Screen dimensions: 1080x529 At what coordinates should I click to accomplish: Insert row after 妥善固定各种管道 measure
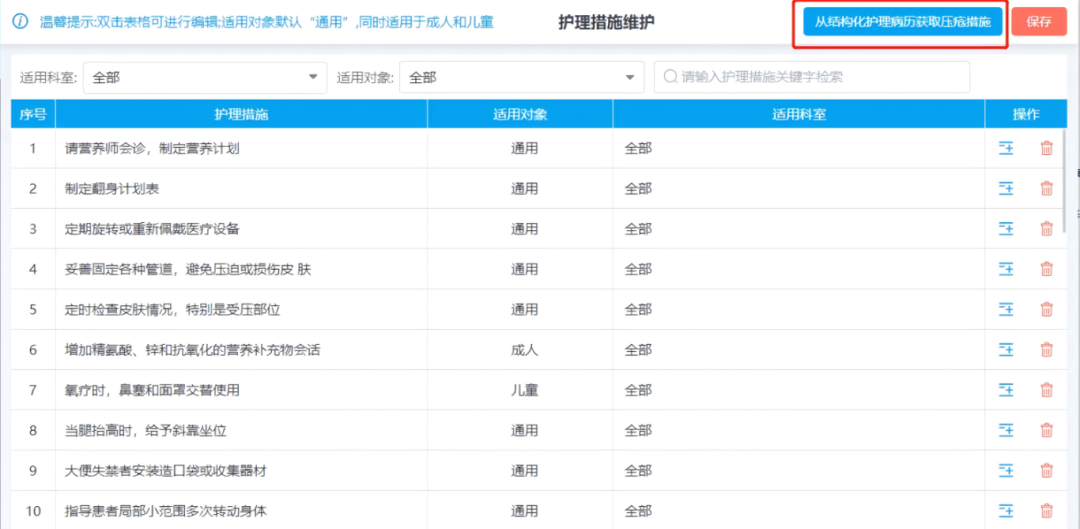[x=1006, y=269]
